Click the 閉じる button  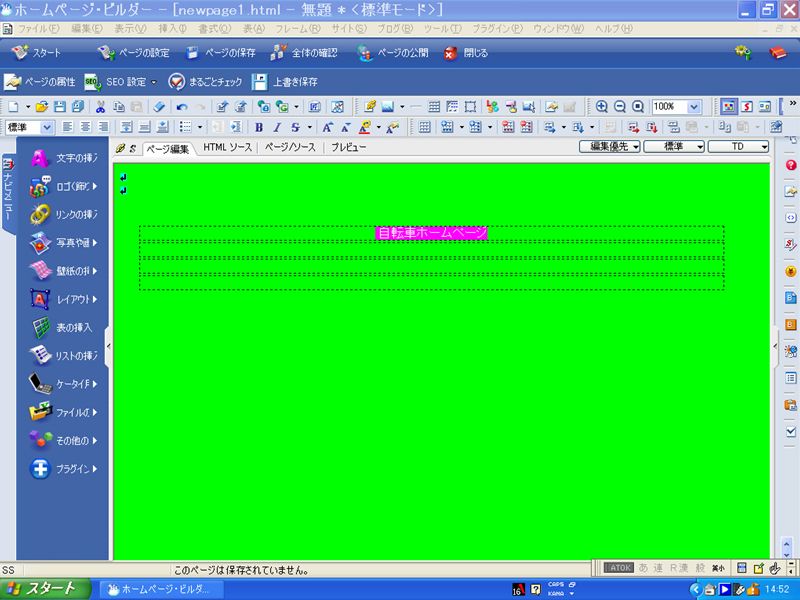coord(466,53)
